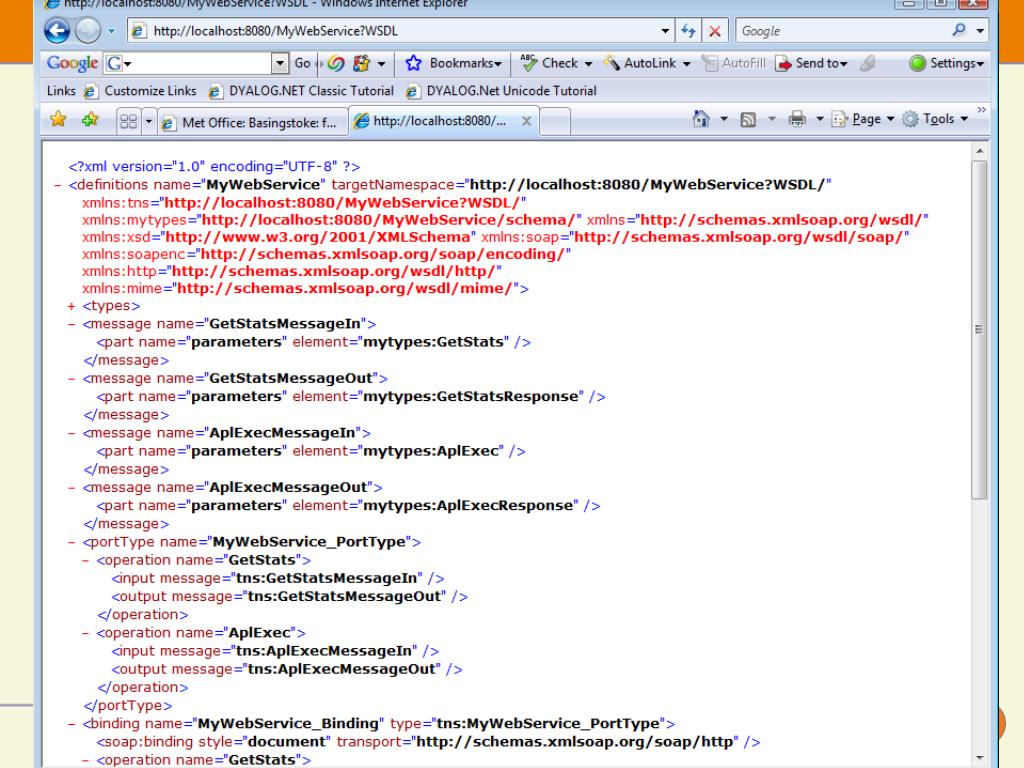Click the xml version declaration line
The image size is (1024, 768).
[214, 167]
